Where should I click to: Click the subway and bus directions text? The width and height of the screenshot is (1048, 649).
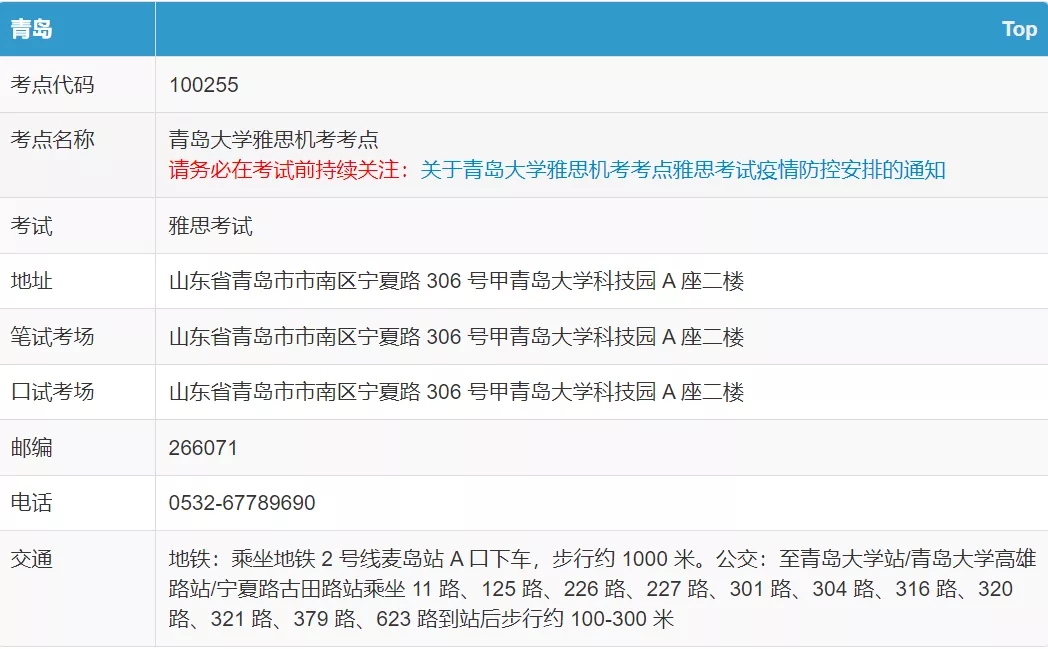[602, 589]
